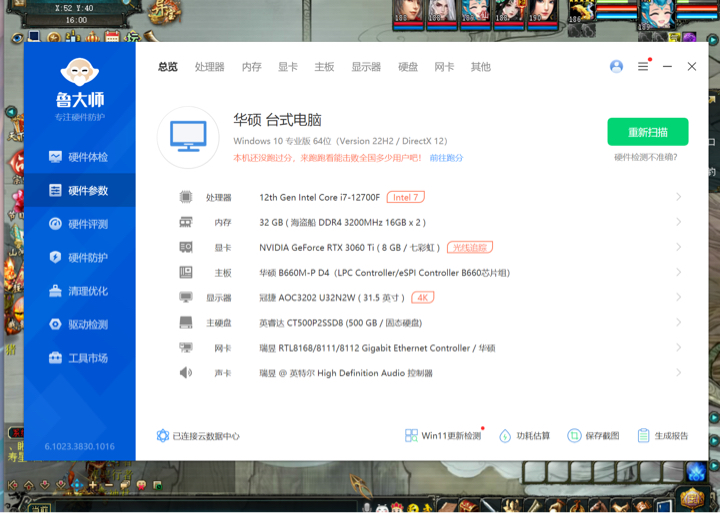Image resolution: width=720 pixels, height=513 pixels.
Task: Switch to the 总览 tab
Action: (168, 67)
